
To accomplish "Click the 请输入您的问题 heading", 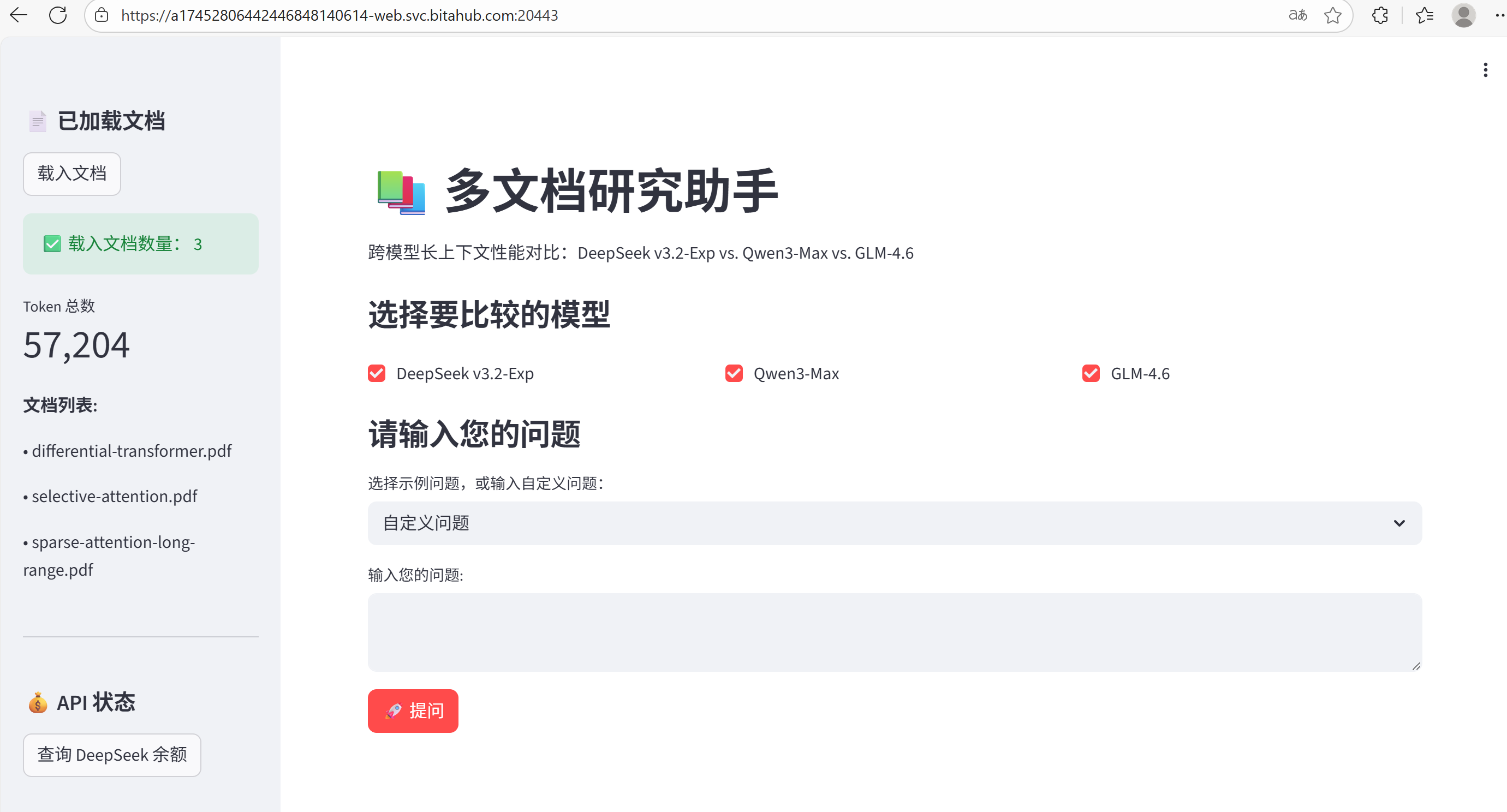I will (x=474, y=433).
